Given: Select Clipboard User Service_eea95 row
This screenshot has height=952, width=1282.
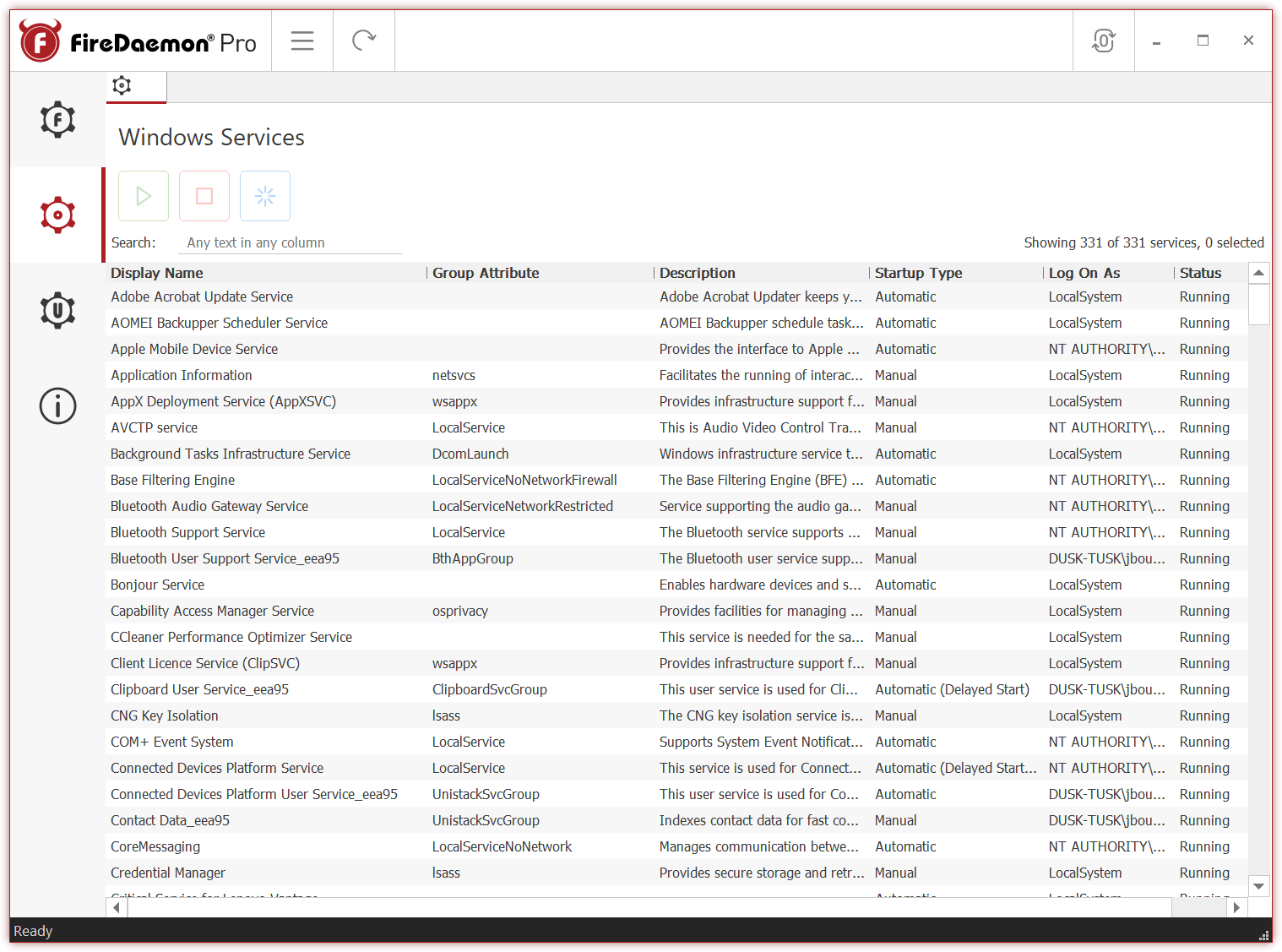Looking at the screenshot, I should [677, 689].
